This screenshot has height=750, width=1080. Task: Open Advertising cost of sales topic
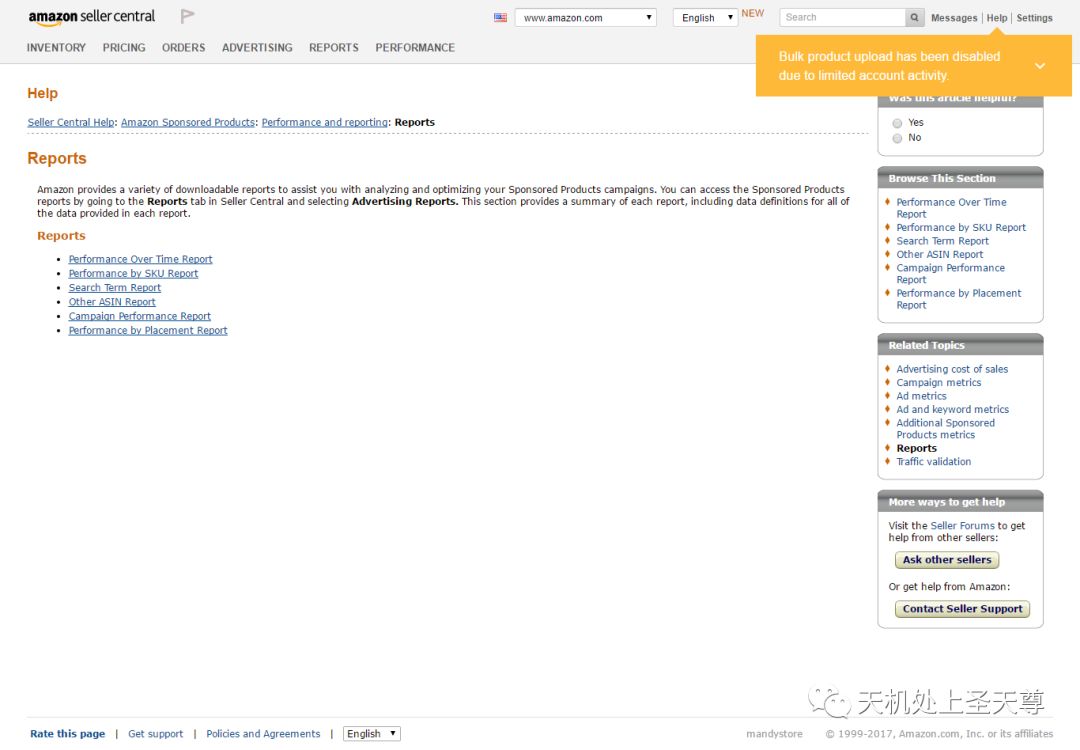pyautogui.click(x=952, y=369)
